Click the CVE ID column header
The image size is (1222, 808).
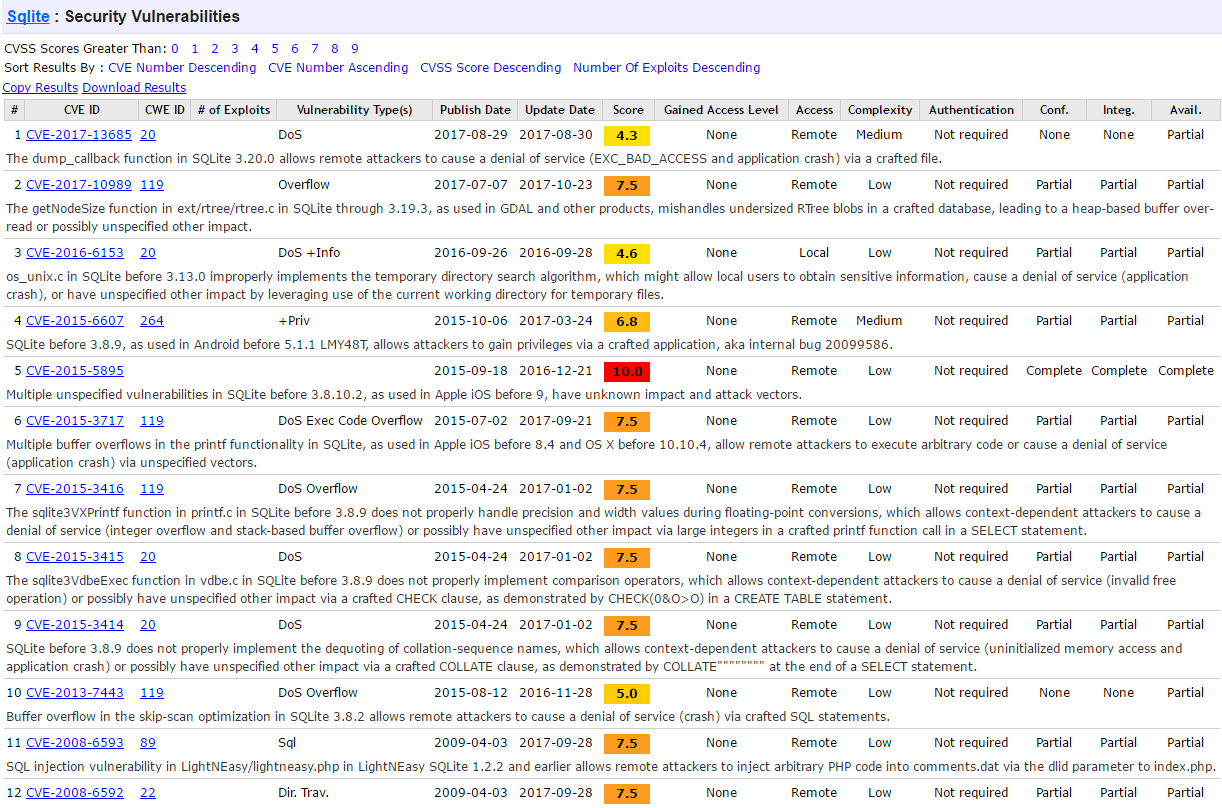(82, 110)
